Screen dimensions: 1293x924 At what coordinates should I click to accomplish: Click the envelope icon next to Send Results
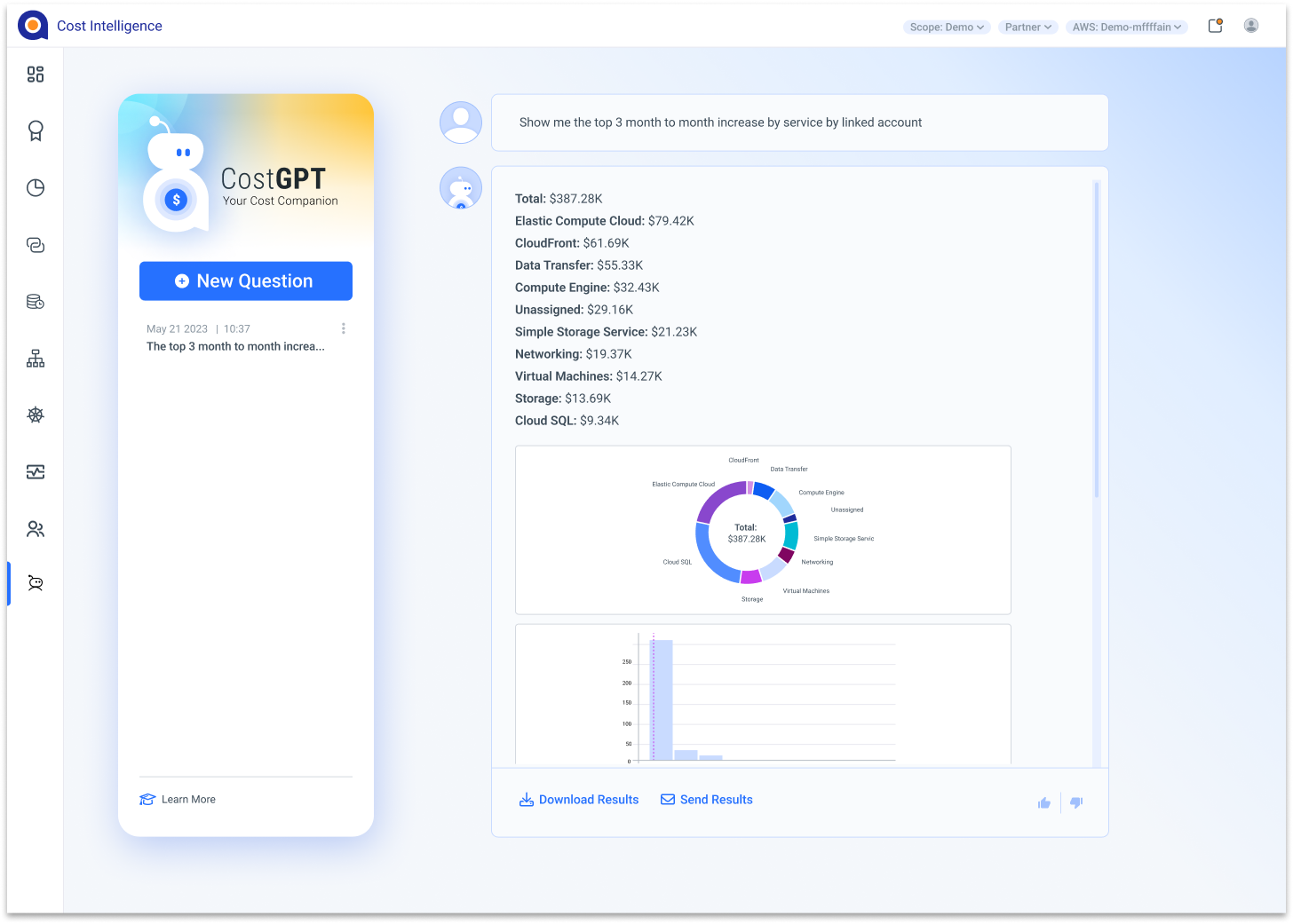coord(668,800)
